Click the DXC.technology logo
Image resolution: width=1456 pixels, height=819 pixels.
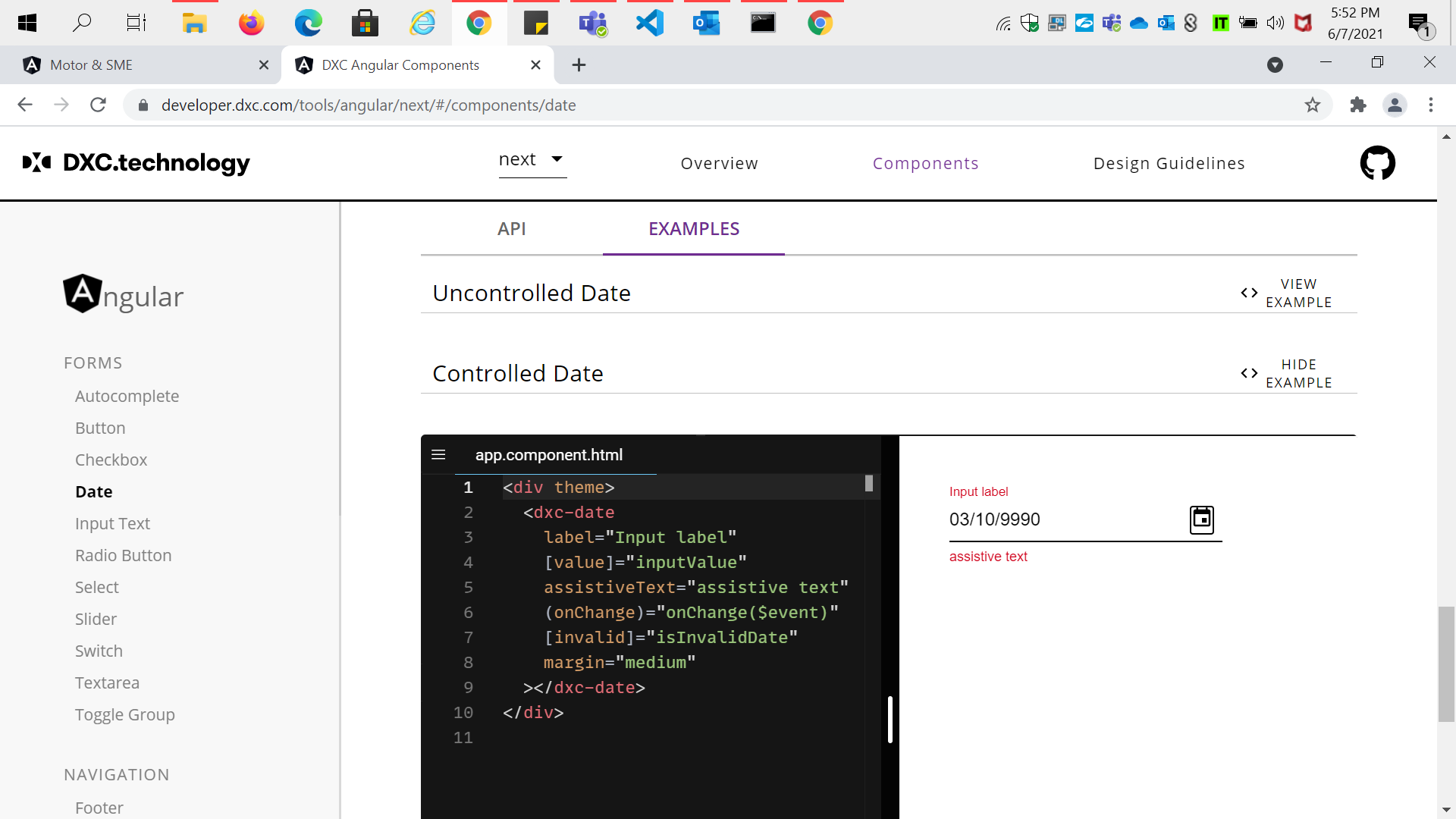(136, 163)
